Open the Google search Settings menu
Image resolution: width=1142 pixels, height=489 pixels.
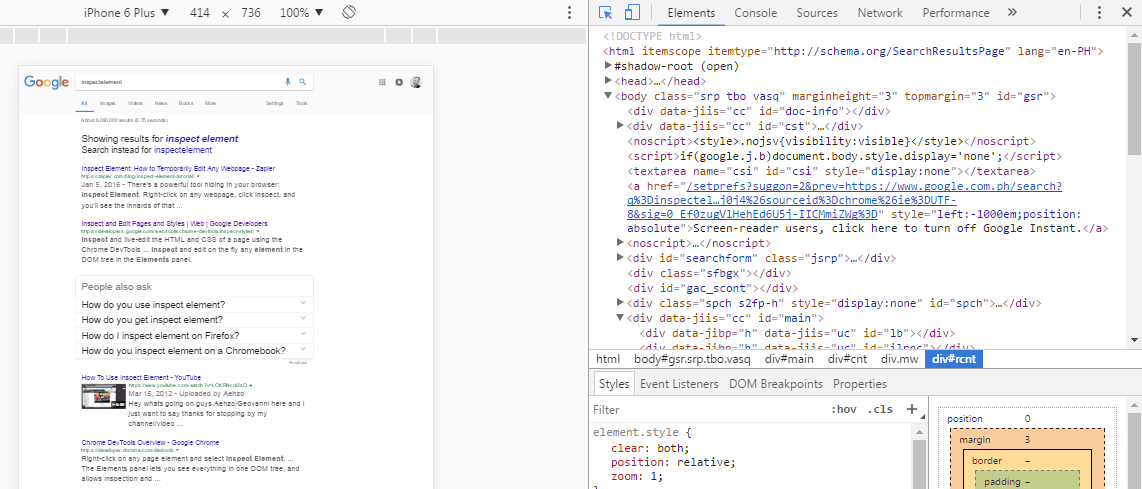pyautogui.click(x=275, y=103)
